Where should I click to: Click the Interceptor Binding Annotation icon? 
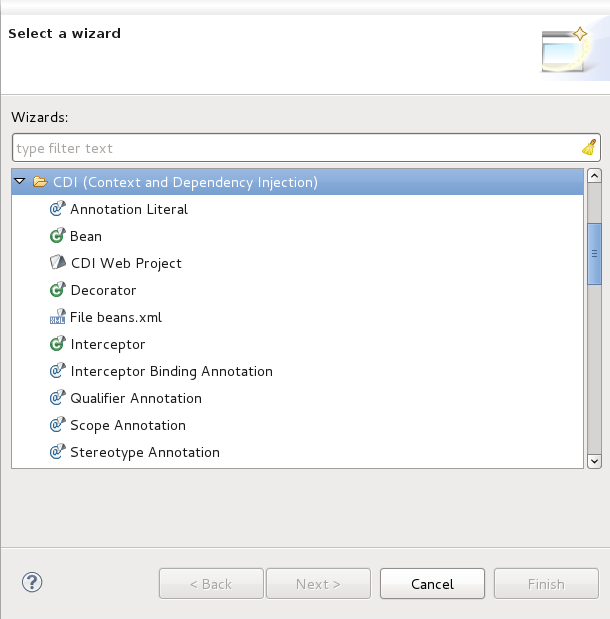click(58, 370)
